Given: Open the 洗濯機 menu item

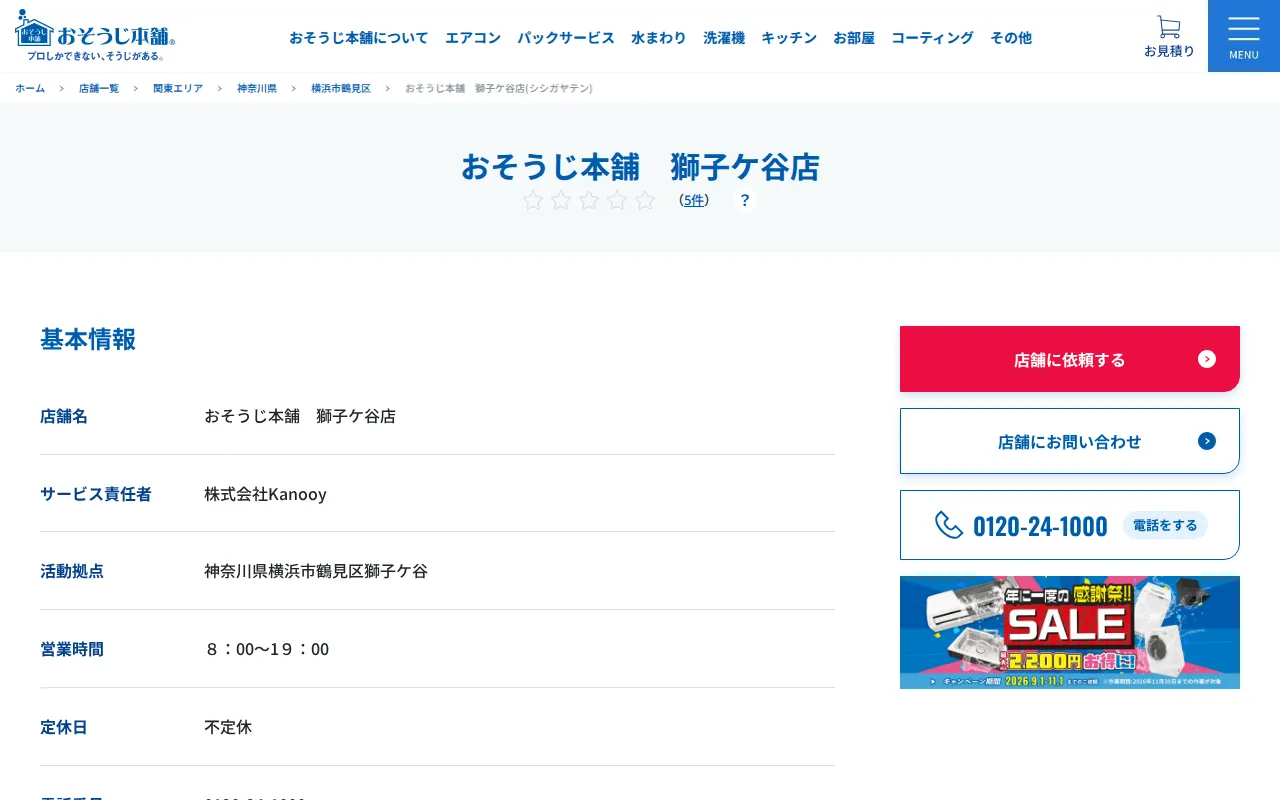Looking at the screenshot, I should pos(724,37).
